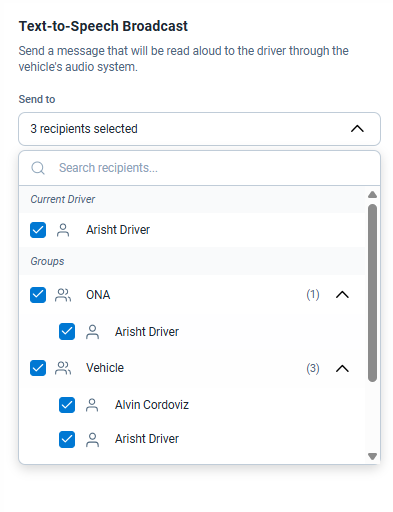Click the Alvin Cordoviz name
This screenshot has height=512, width=393.
pos(152,405)
